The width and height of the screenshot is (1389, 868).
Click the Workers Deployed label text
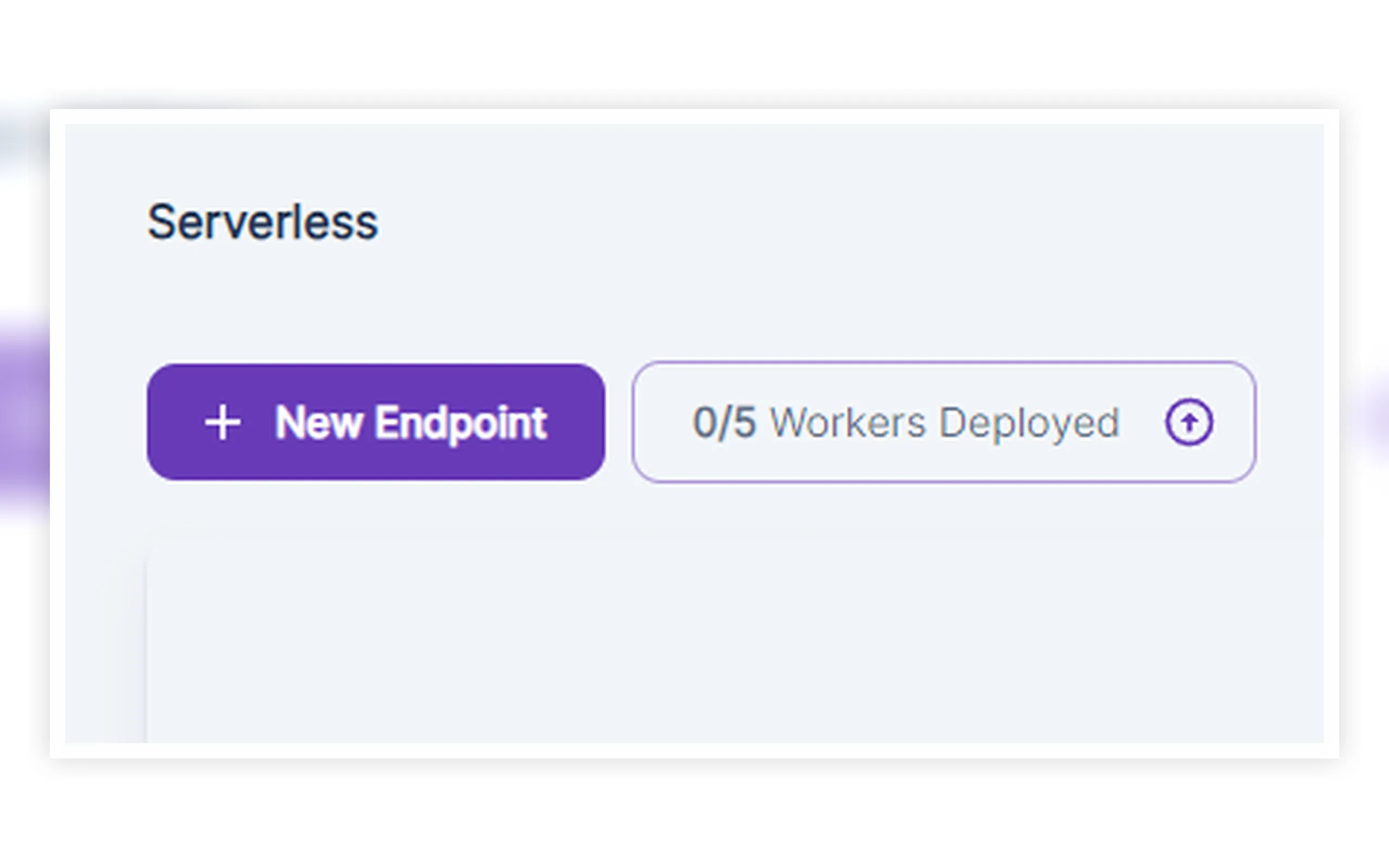point(945,424)
